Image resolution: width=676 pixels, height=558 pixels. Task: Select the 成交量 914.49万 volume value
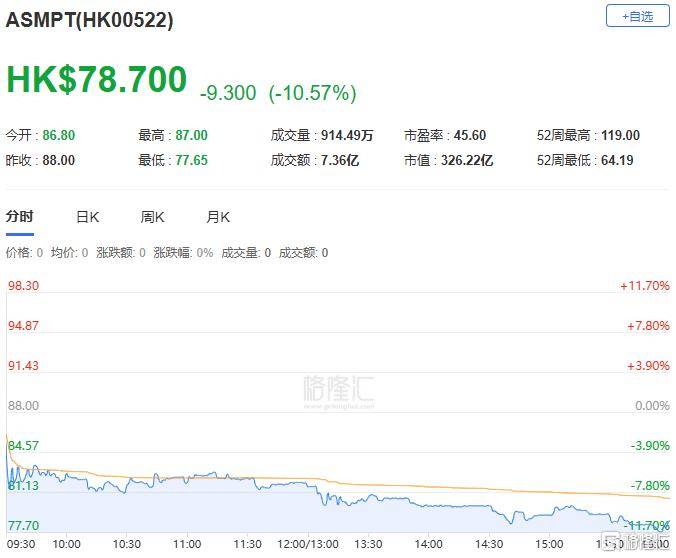click(322, 135)
